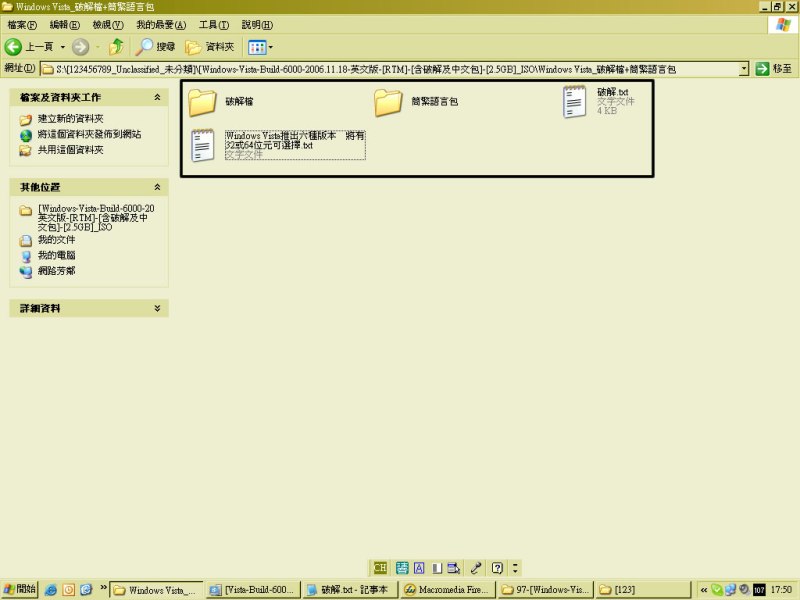Open 我的電腦 in the side panel

click(56, 255)
